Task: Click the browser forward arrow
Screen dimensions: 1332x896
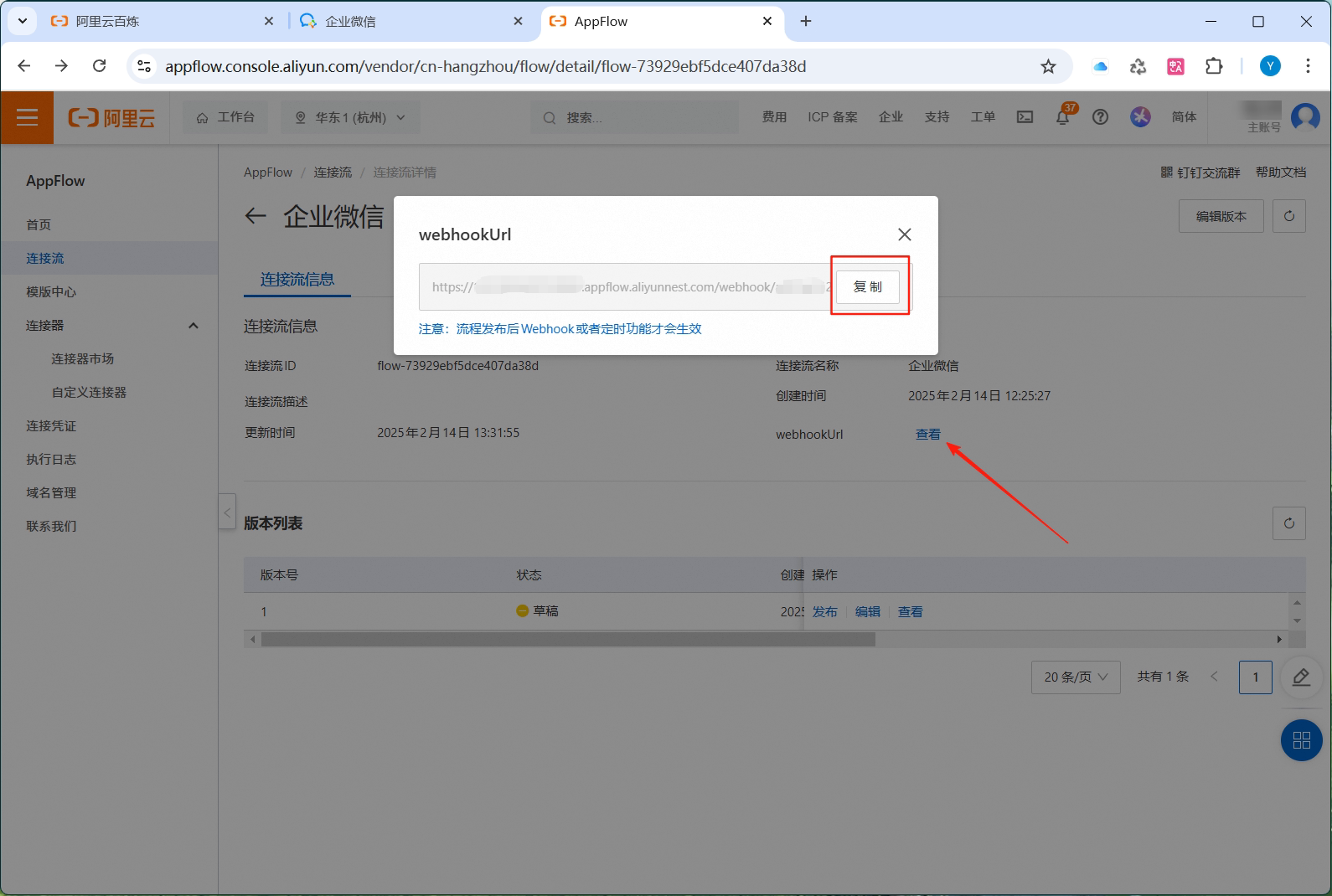Action: click(61, 66)
